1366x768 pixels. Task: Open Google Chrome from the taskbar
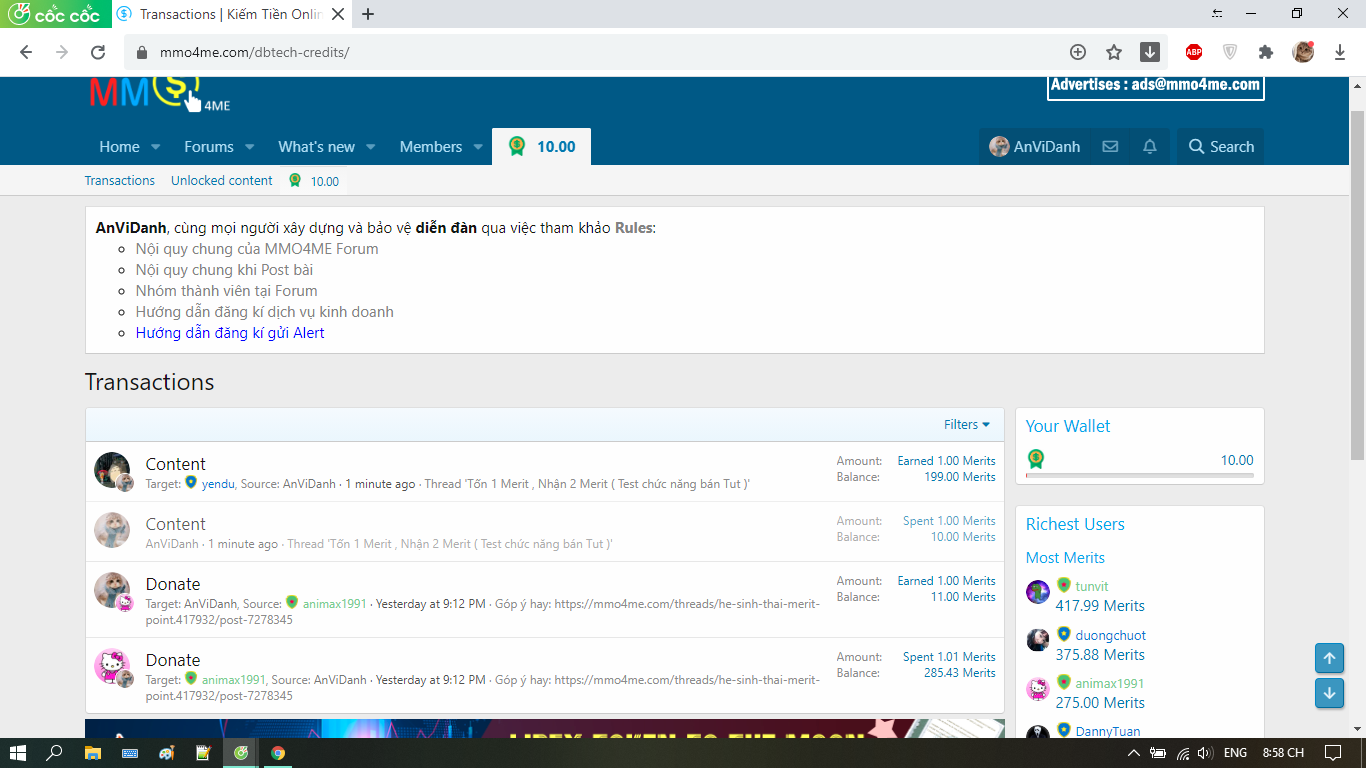(x=278, y=752)
